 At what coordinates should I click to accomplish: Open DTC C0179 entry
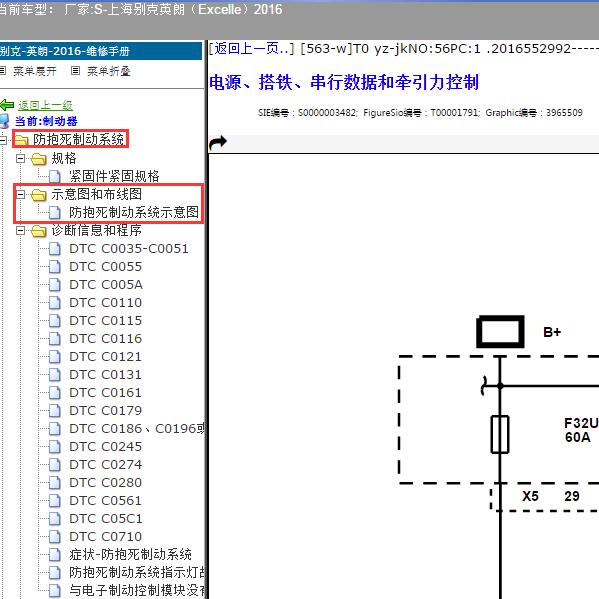[x=106, y=410]
